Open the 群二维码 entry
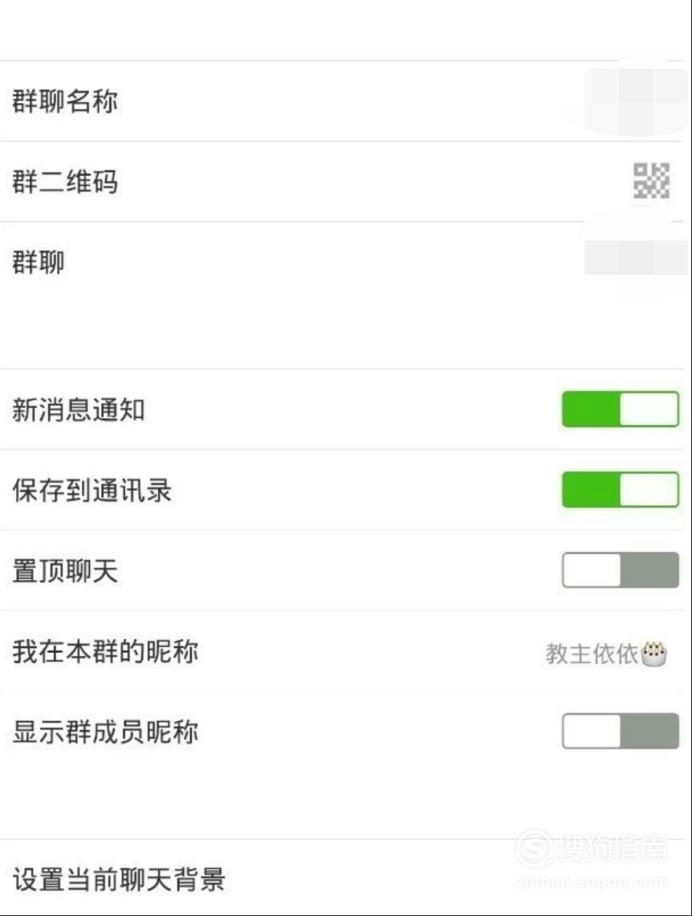 [346, 182]
